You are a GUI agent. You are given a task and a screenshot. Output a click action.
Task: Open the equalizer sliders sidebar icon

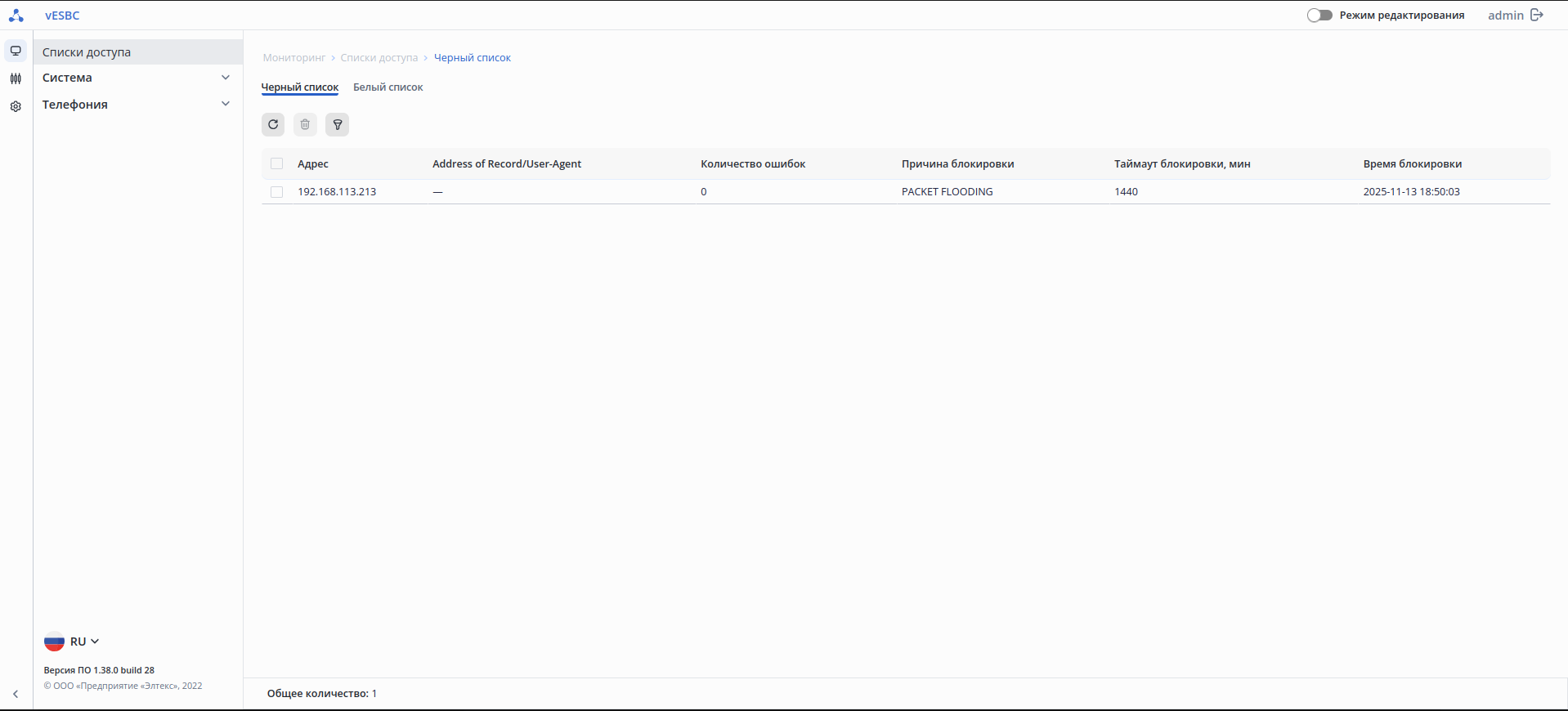tap(16, 78)
